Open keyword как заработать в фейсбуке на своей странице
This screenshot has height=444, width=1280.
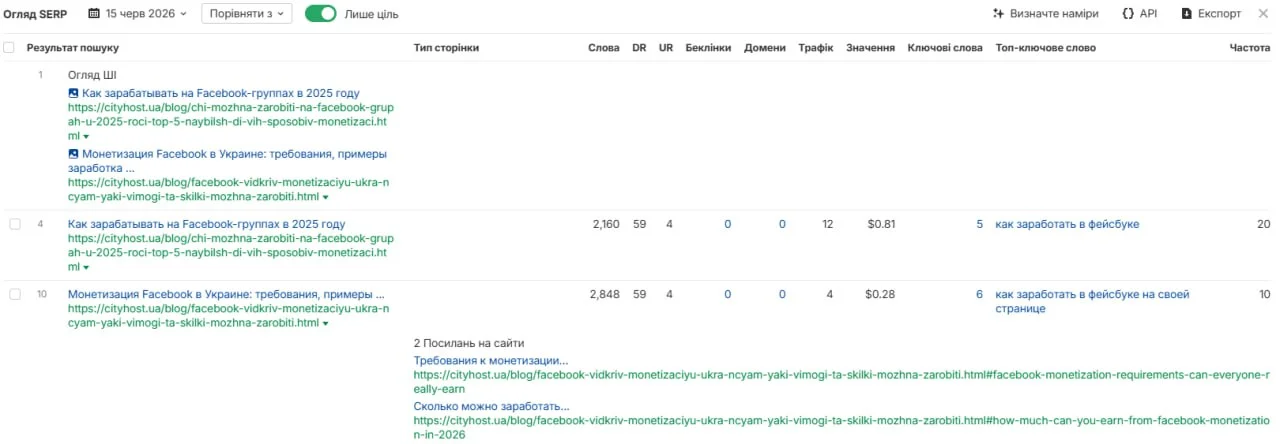[1093, 301]
